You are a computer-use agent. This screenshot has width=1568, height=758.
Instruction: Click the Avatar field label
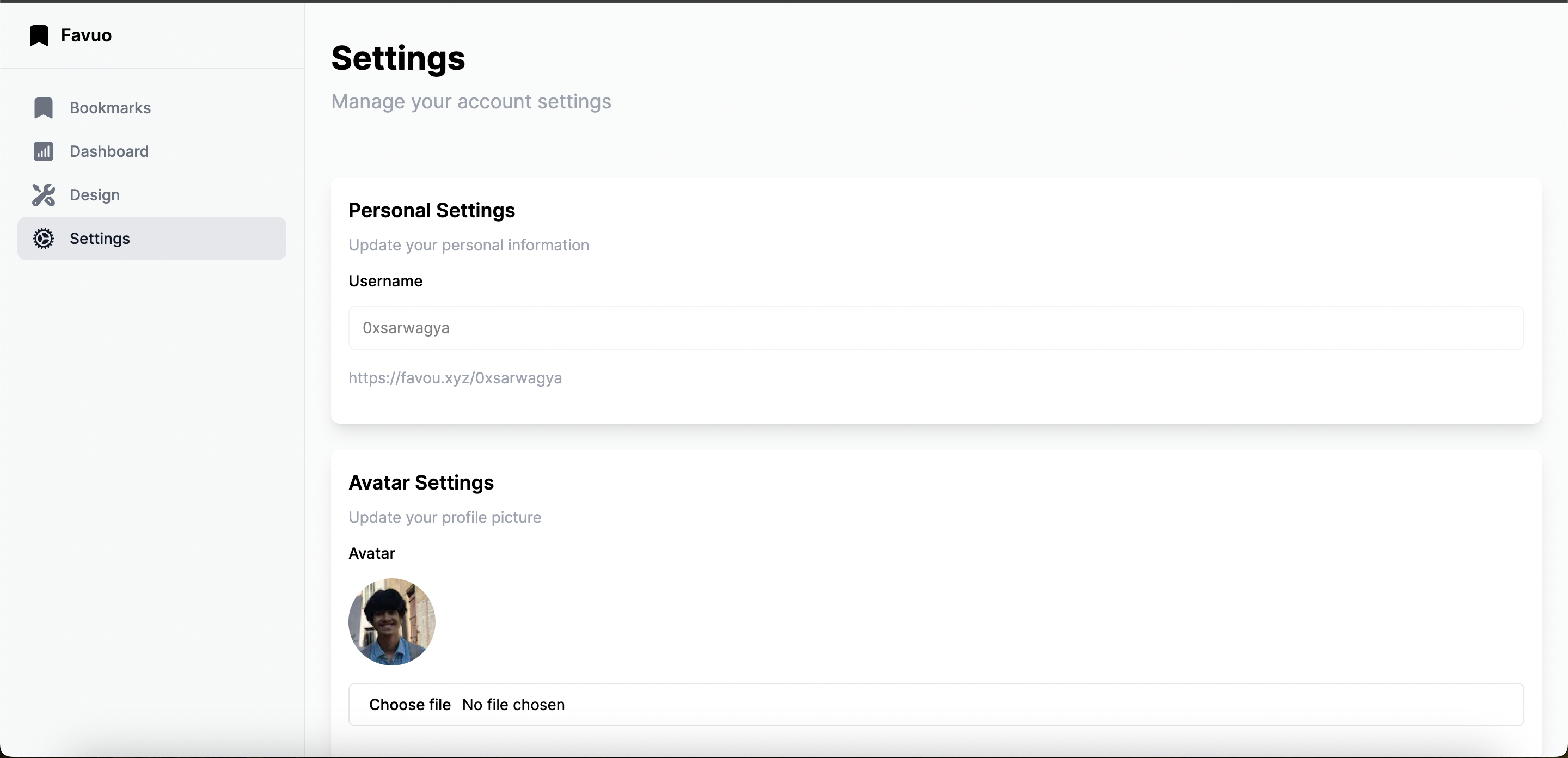pyautogui.click(x=371, y=553)
